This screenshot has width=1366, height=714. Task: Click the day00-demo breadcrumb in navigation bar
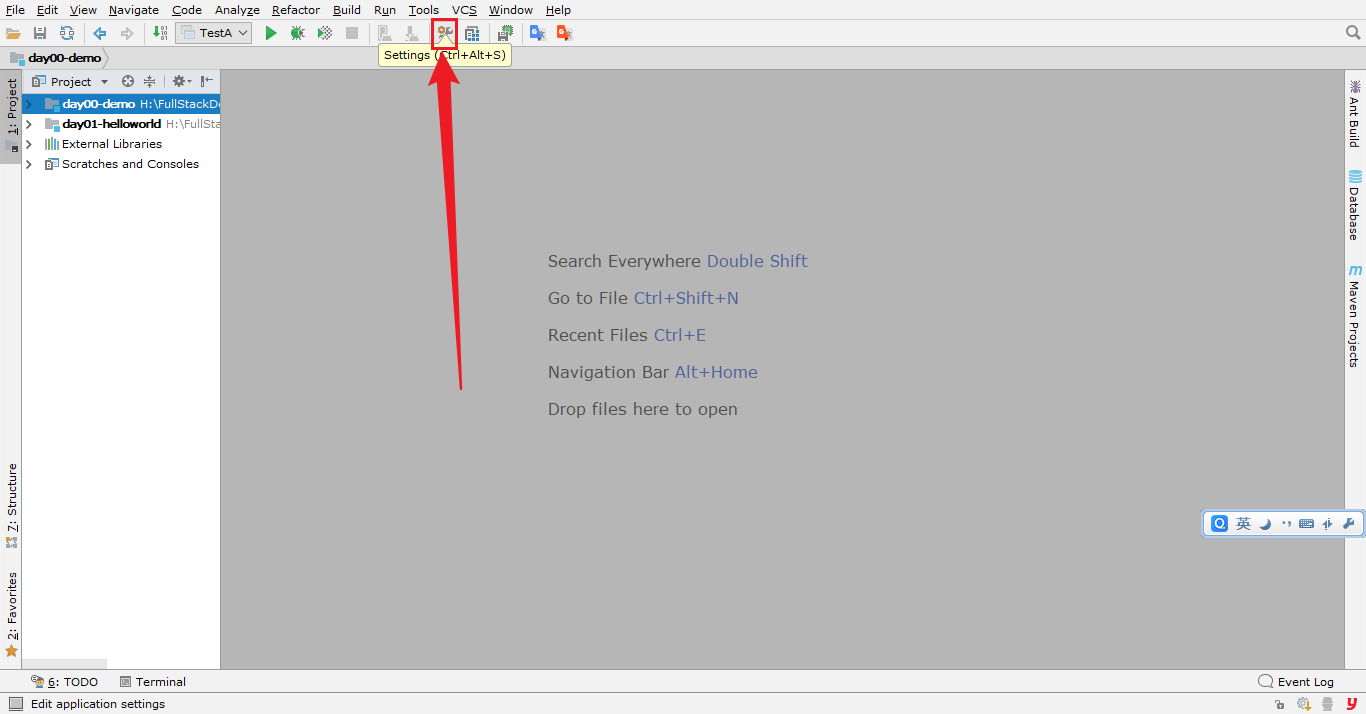56,58
